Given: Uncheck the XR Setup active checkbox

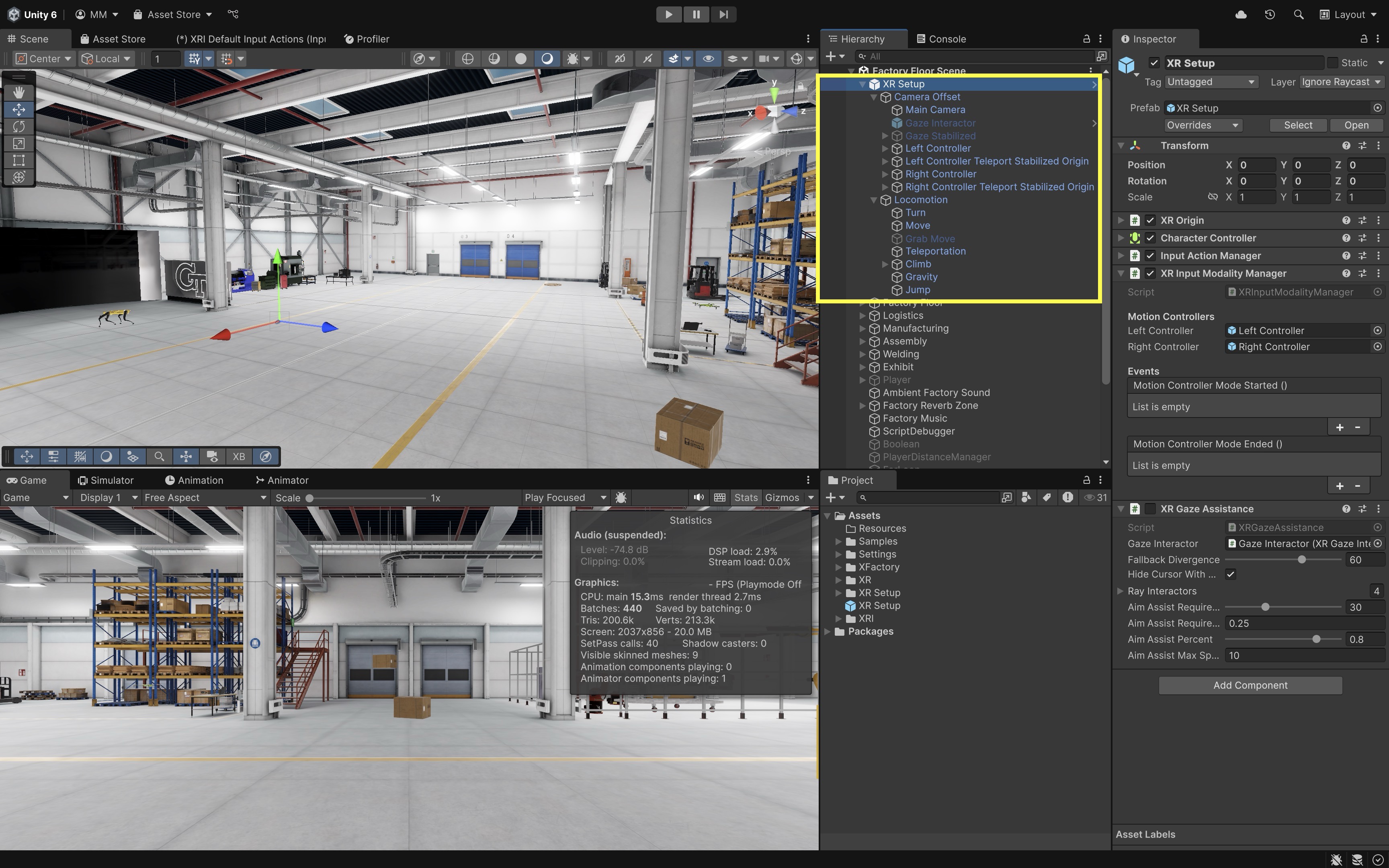Looking at the screenshot, I should [1154, 63].
